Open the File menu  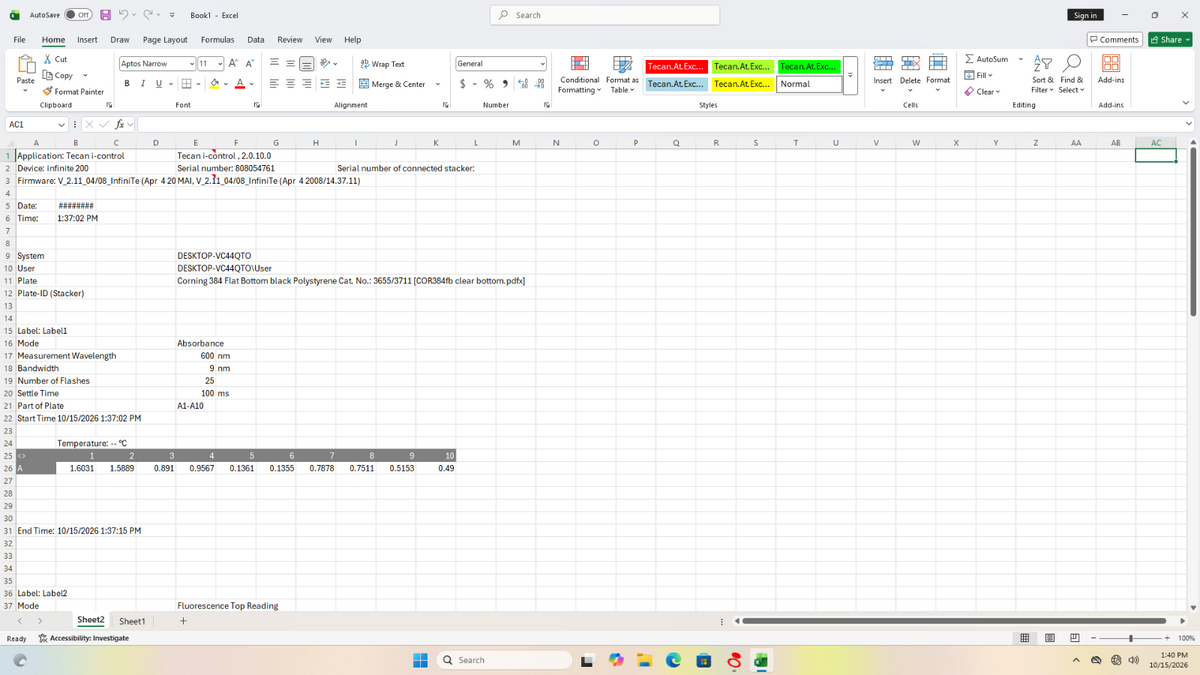pos(20,39)
